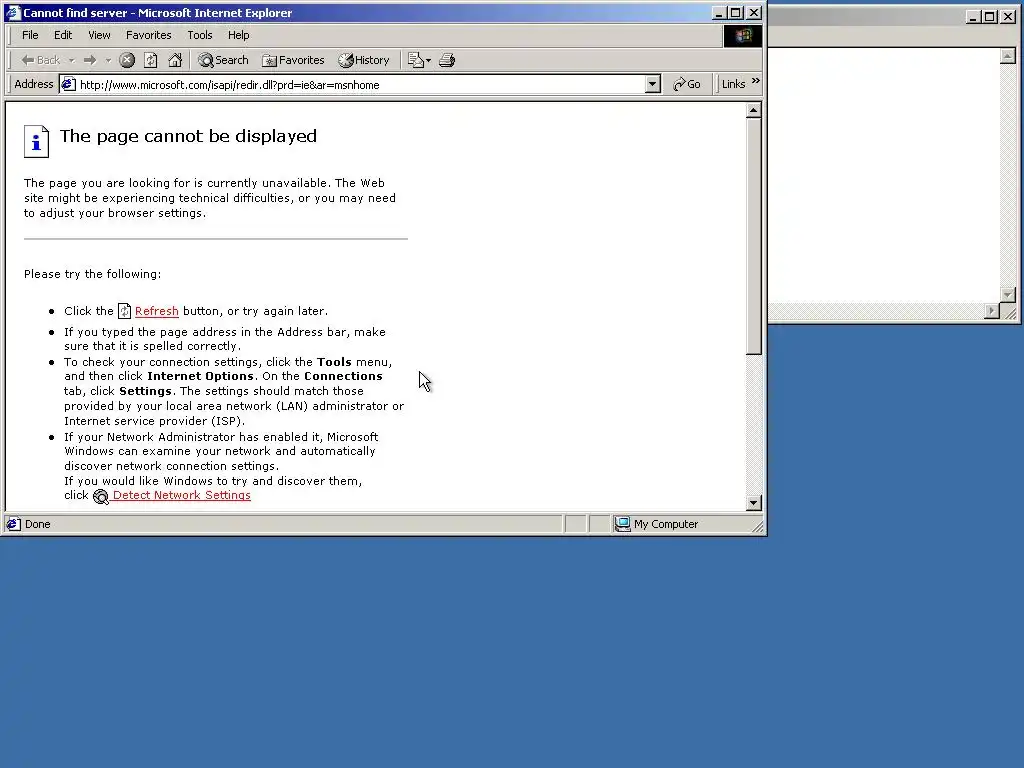
Task: Open the Edit menu
Action: (63, 35)
